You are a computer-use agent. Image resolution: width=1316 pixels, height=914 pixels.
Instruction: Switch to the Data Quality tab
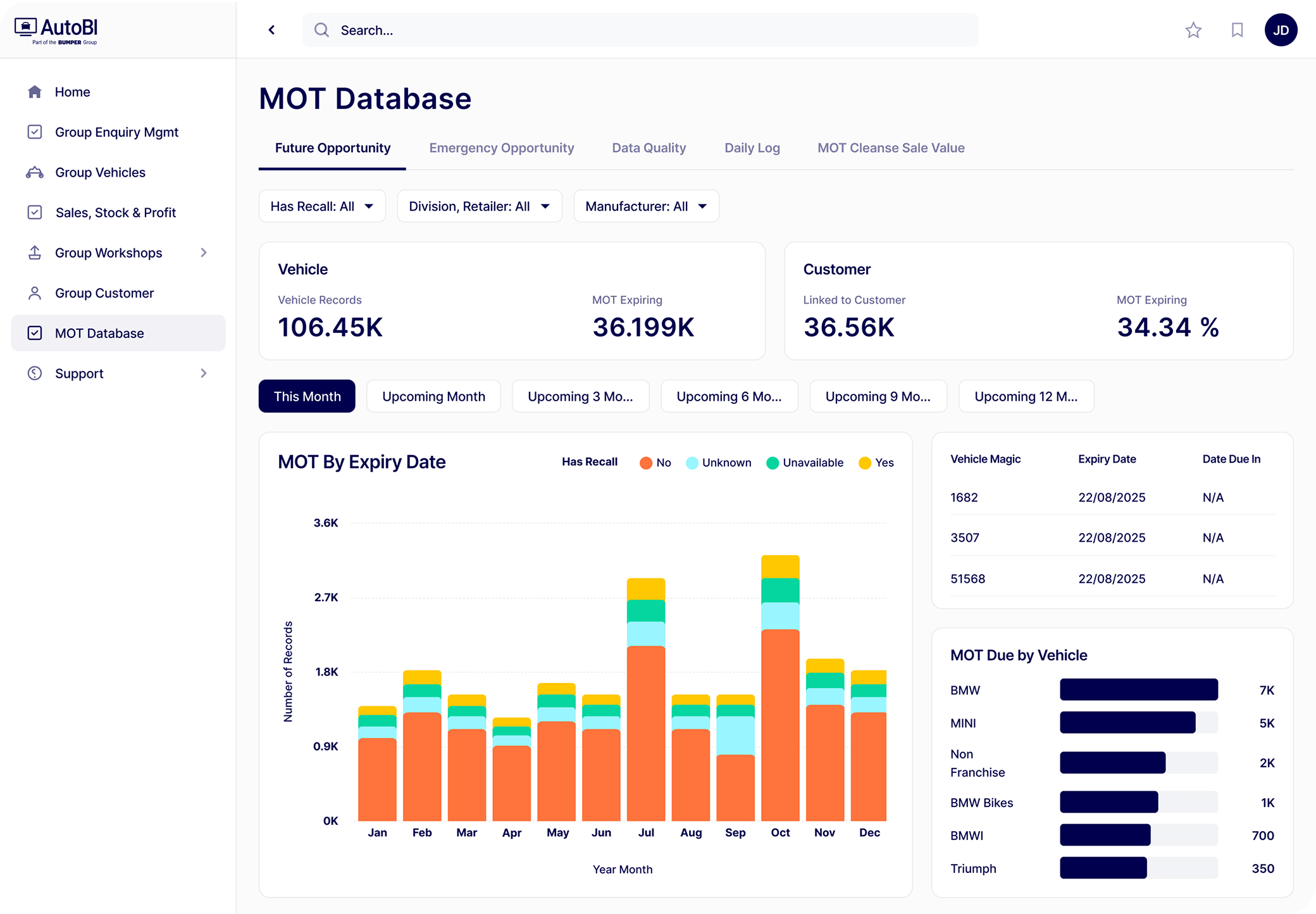[649, 148]
